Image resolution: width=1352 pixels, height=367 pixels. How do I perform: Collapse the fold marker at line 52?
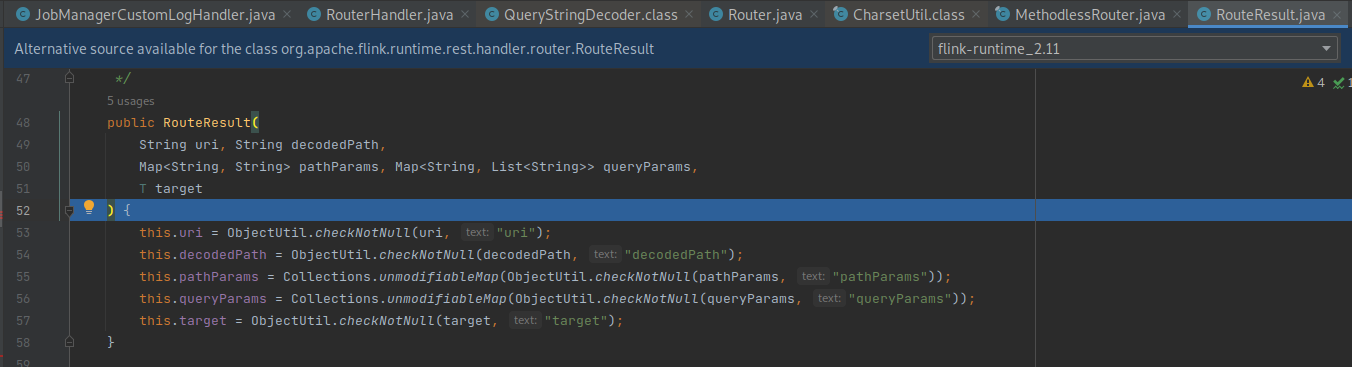tap(69, 210)
